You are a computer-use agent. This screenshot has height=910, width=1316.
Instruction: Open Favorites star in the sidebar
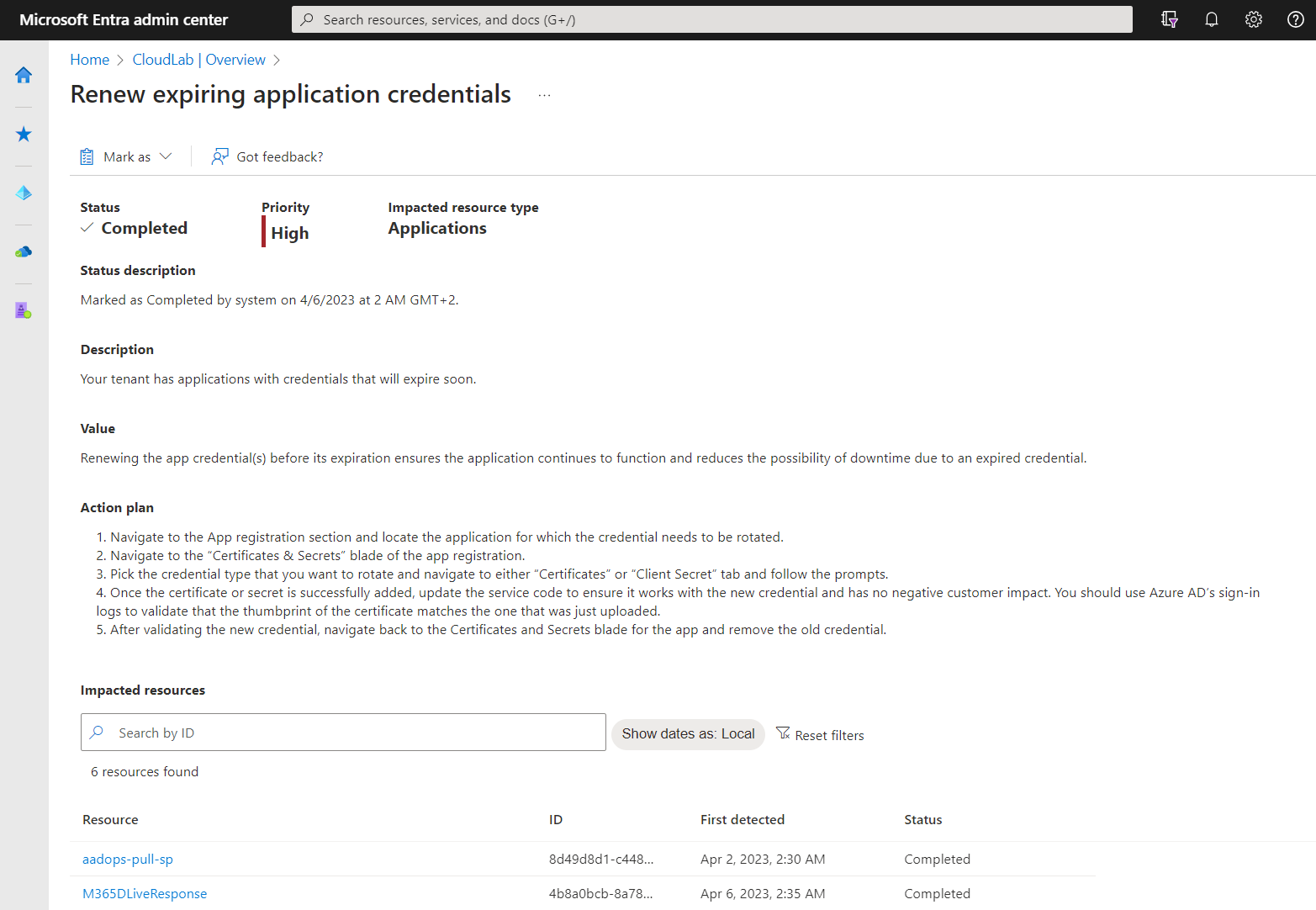point(24,134)
